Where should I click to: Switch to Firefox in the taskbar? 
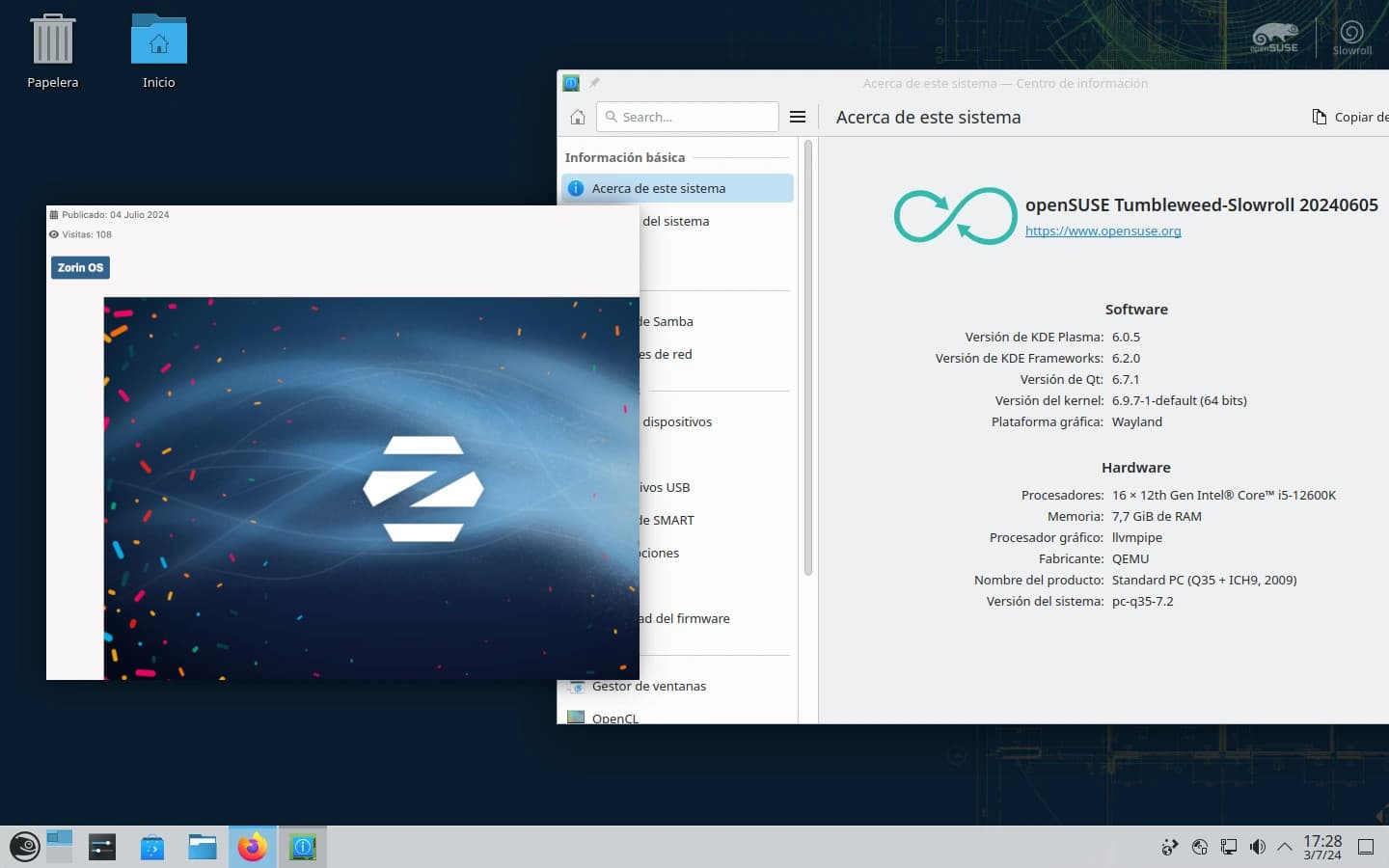tap(253, 847)
